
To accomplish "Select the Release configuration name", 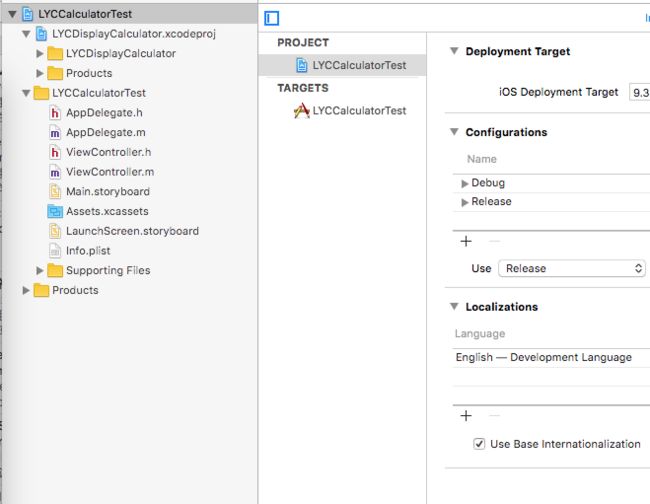I will click(491, 201).
